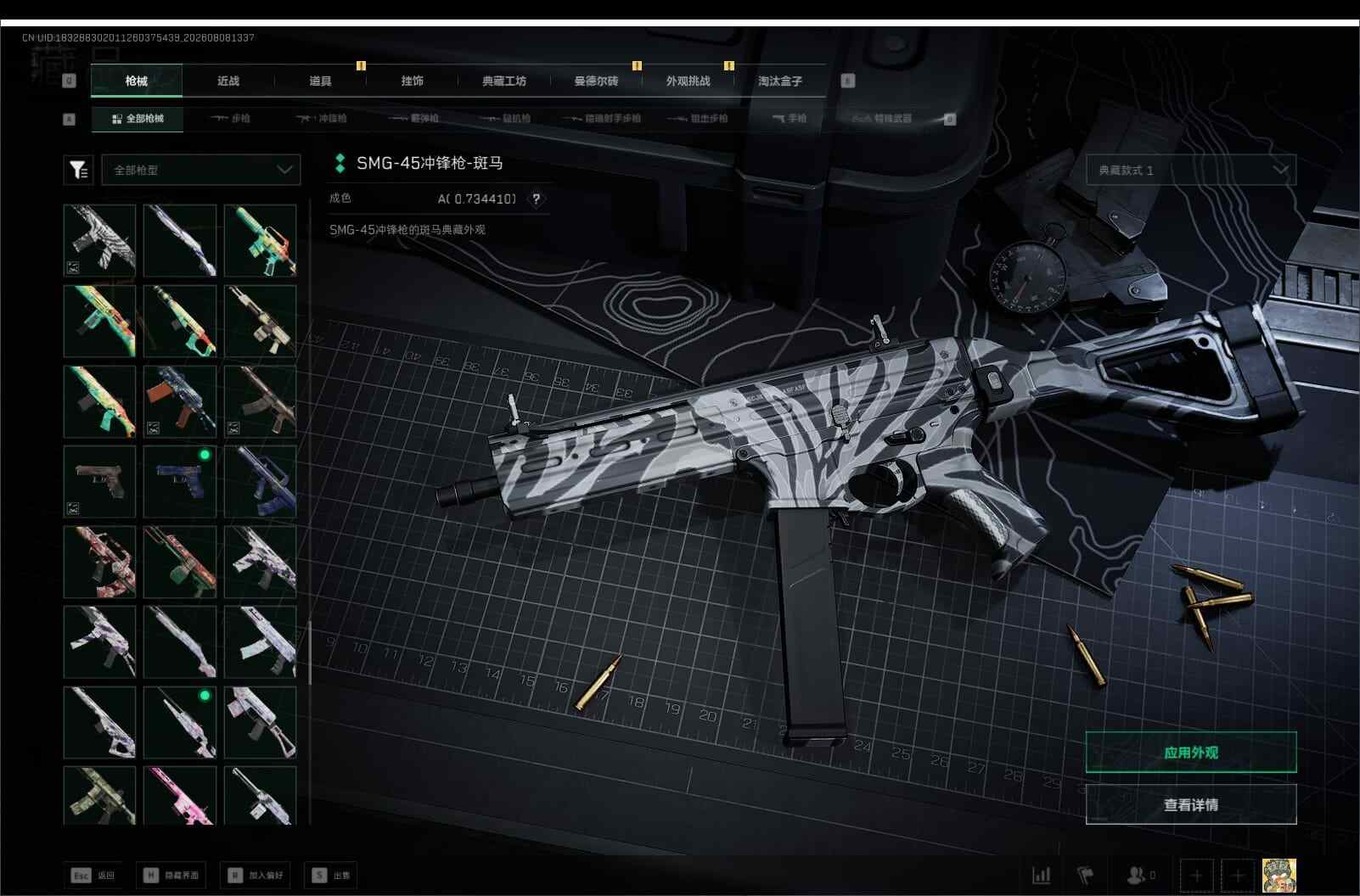Click the 应用外观 button
This screenshot has height=896, width=1360.
tap(1191, 753)
